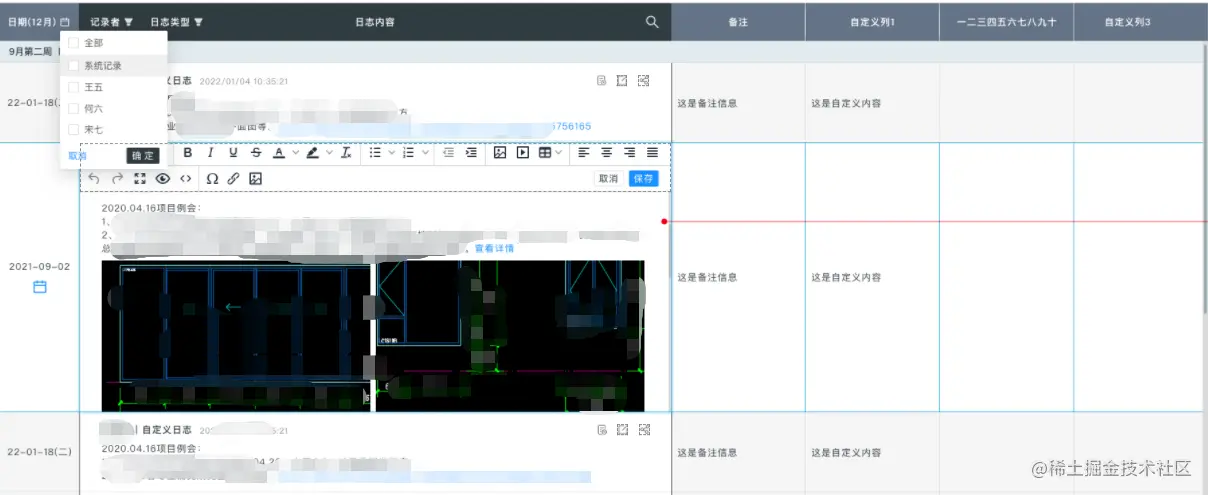The width and height of the screenshot is (1208, 495).
Task: Check the 宋七 option
Action: click(73, 130)
